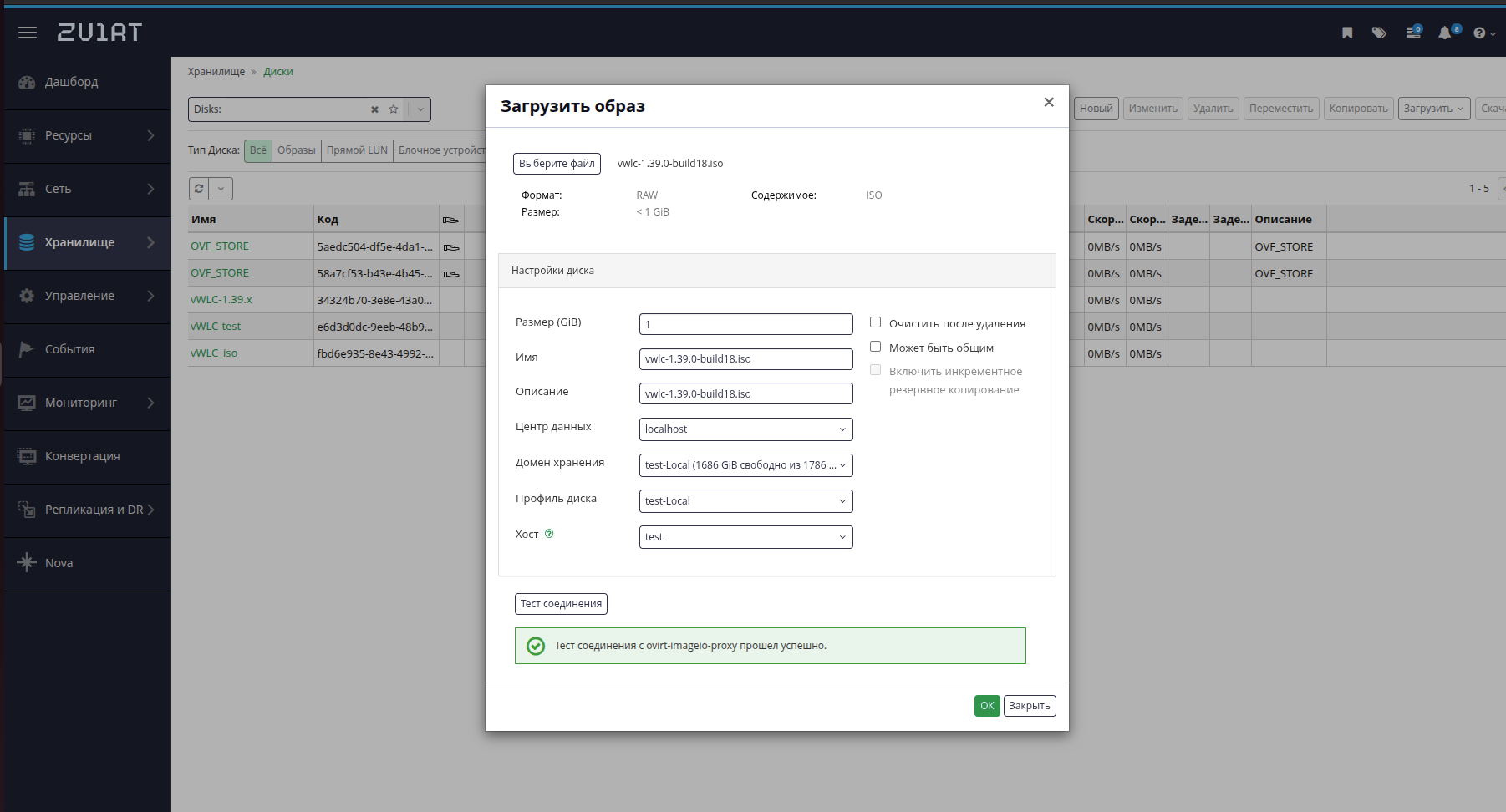Screen dimensions: 1506x812
Task: Show notifications via the bell icon
Action: click(x=1446, y=33)
